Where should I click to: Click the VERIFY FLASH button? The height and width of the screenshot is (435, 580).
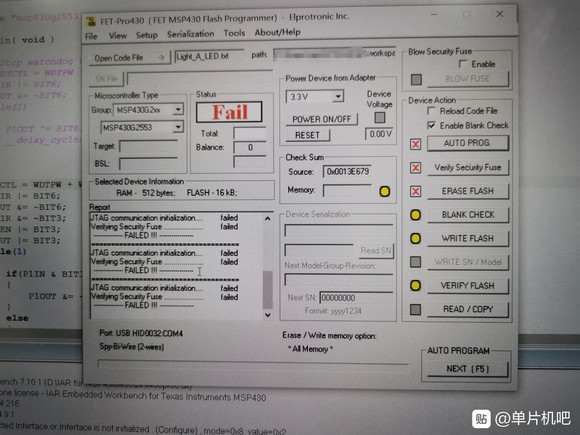468,286
